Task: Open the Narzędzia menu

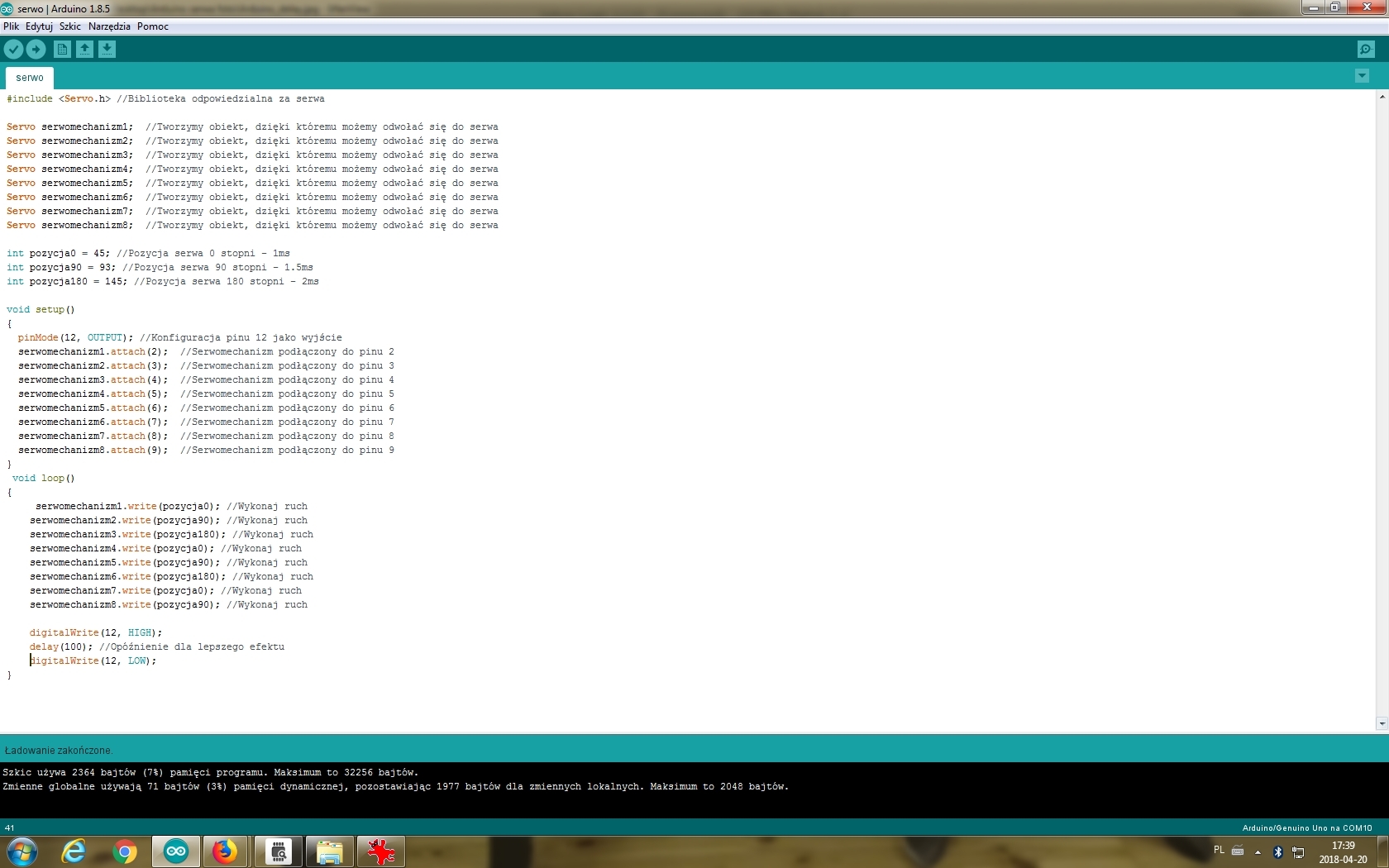Action: tap(109, 26)
